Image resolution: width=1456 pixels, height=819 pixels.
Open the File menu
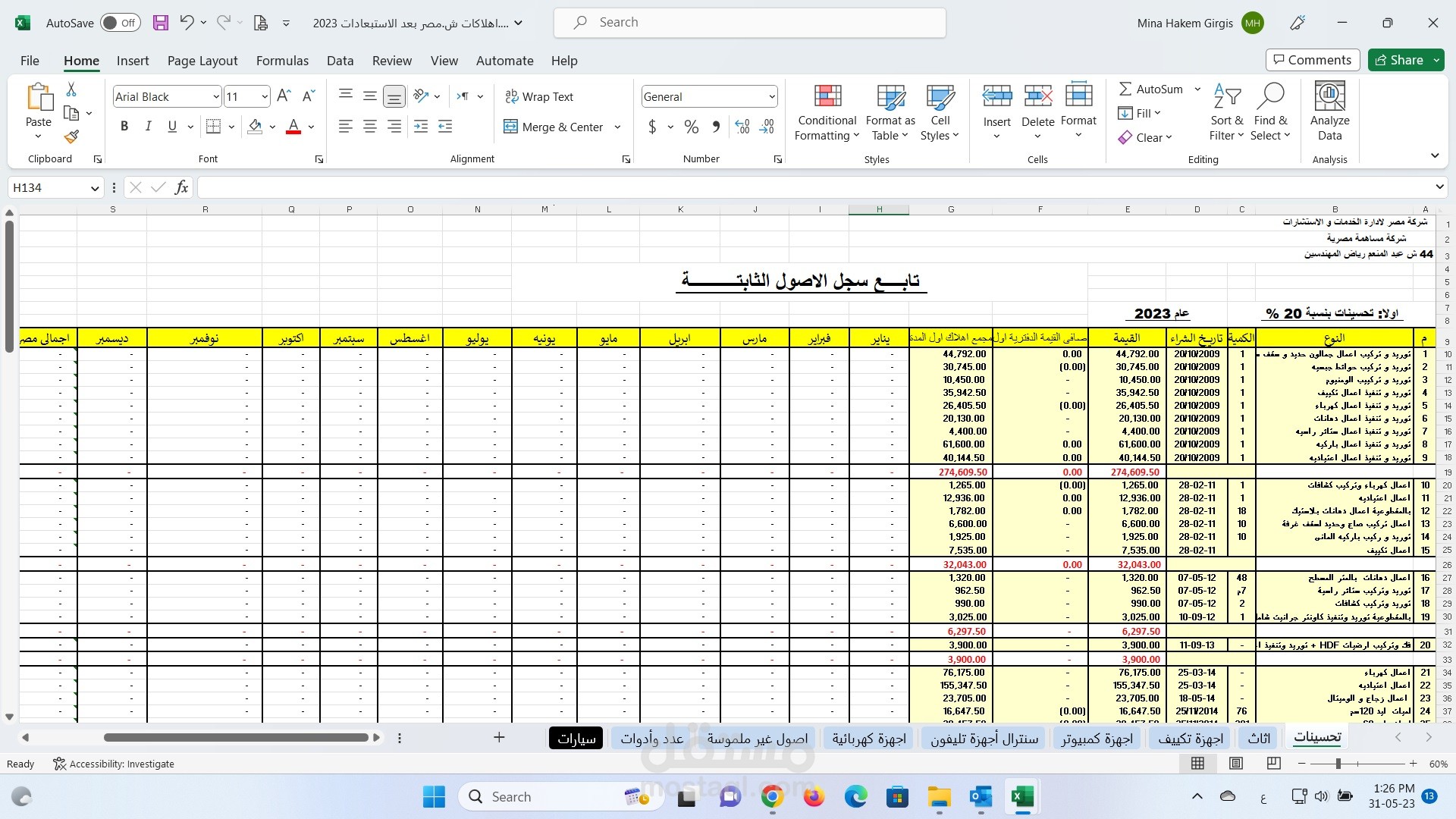click(30, 61)
